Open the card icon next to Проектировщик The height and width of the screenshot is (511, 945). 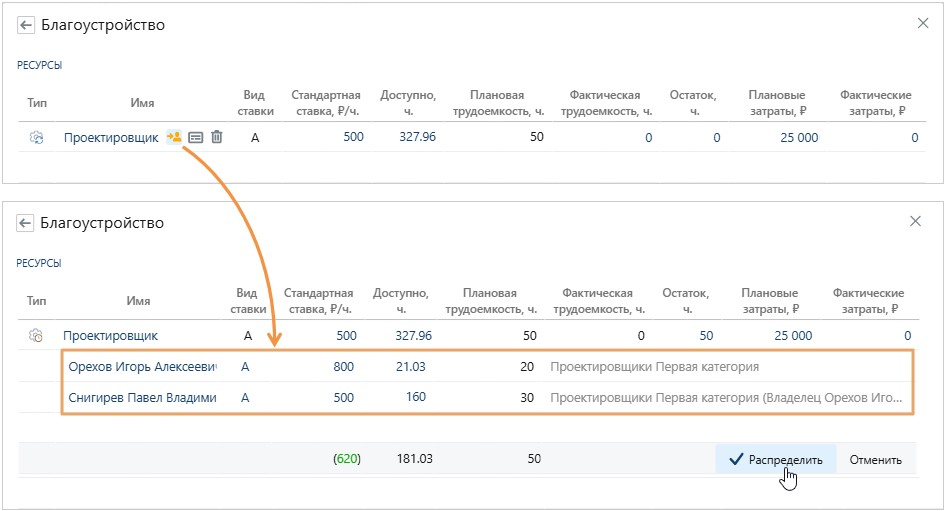(x=196, y=138)
